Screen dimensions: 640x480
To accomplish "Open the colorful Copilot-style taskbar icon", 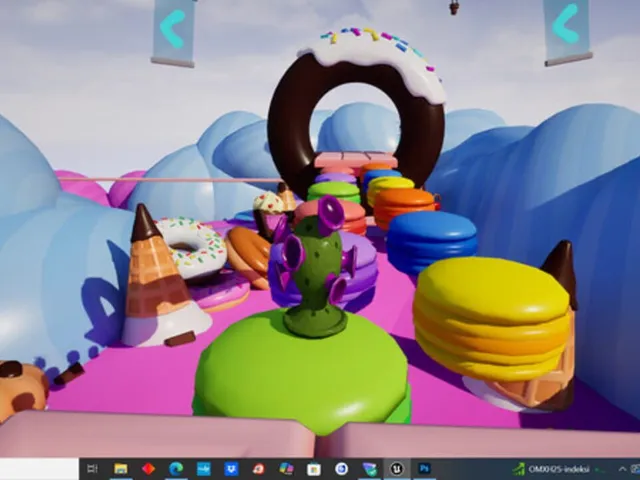I will [286, 469].
